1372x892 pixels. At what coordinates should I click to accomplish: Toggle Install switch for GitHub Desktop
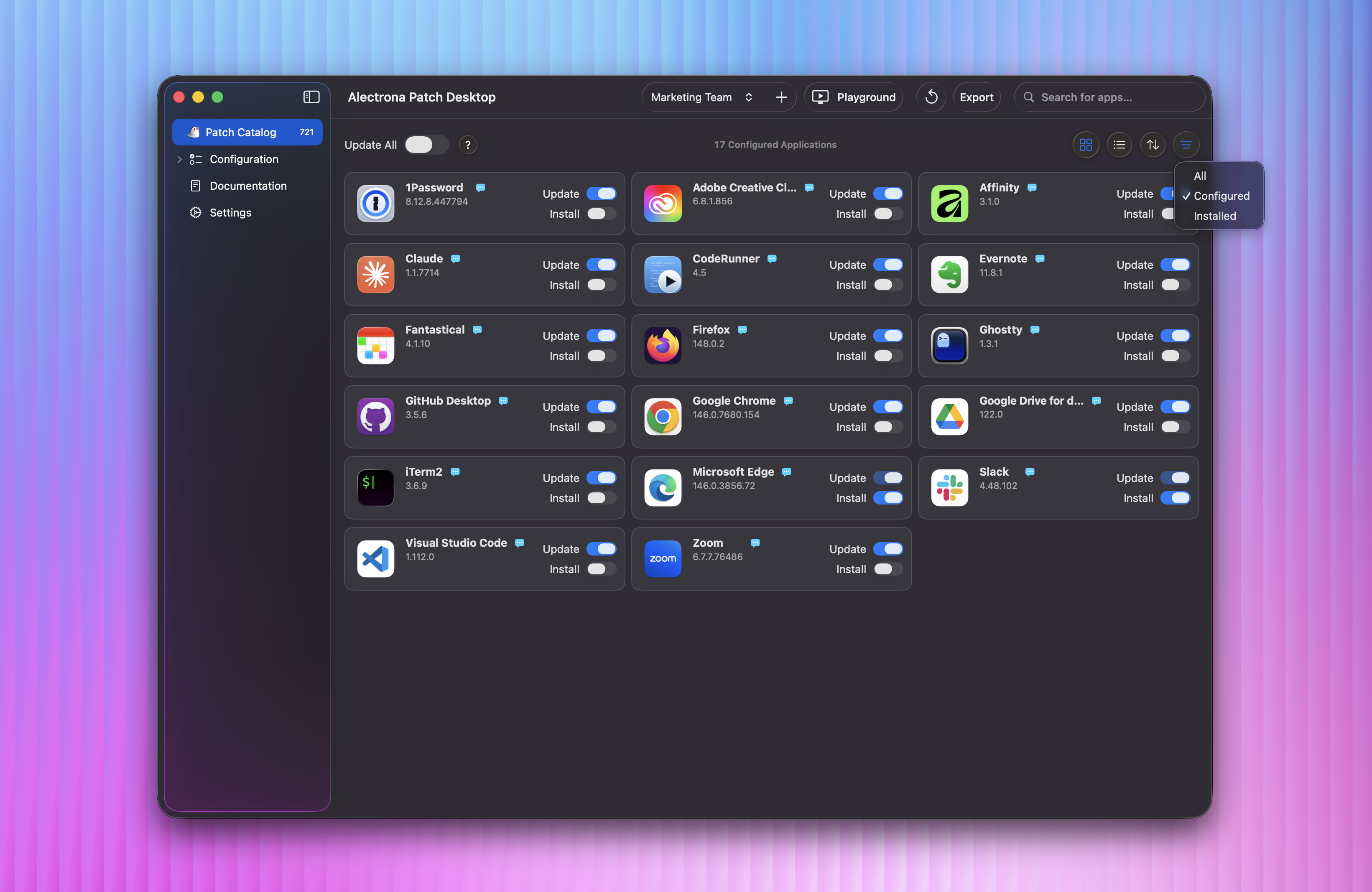point(601,427)
